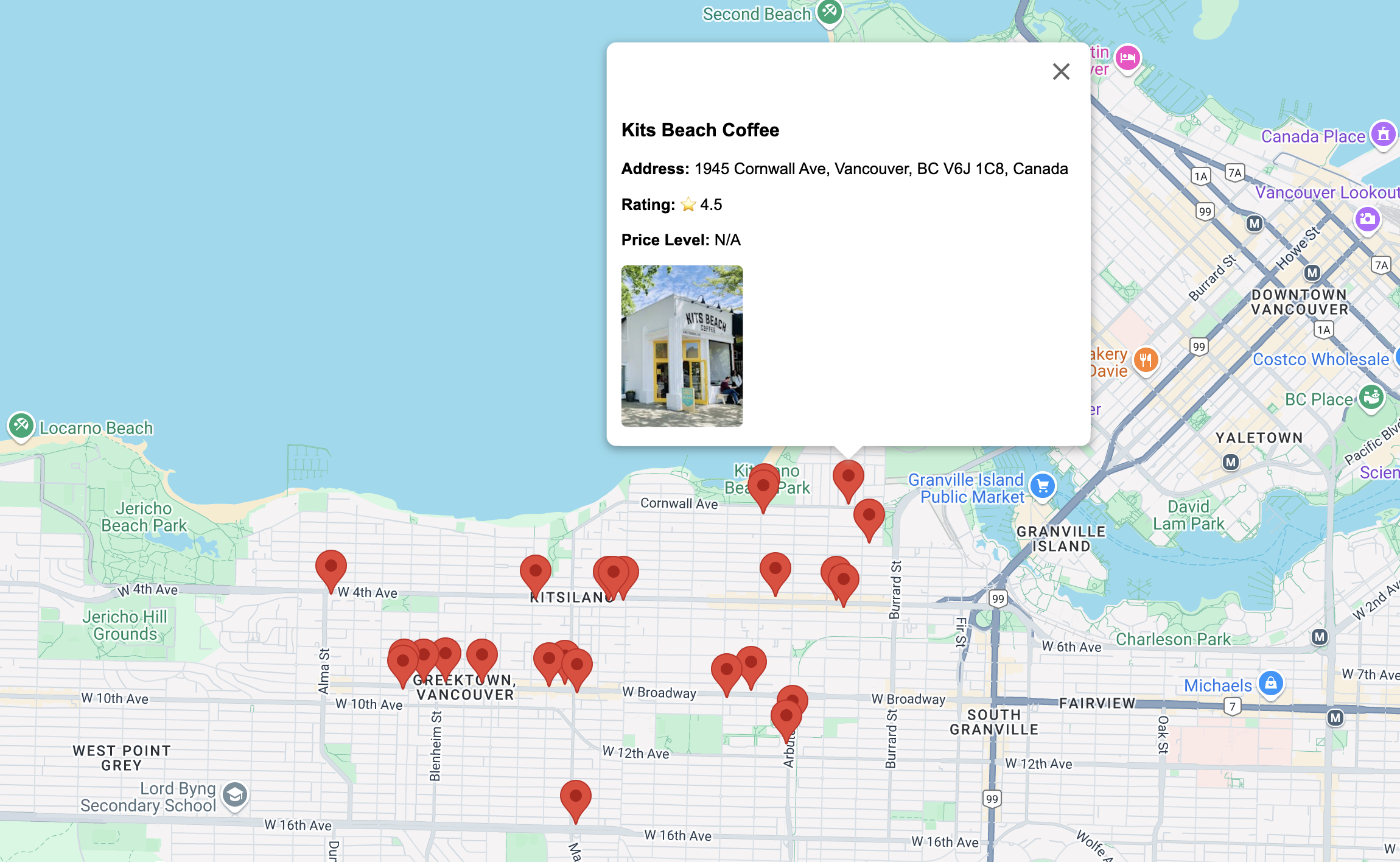
Task: Click the Kits Beach Coffee title heading
Action: (700, 130)
